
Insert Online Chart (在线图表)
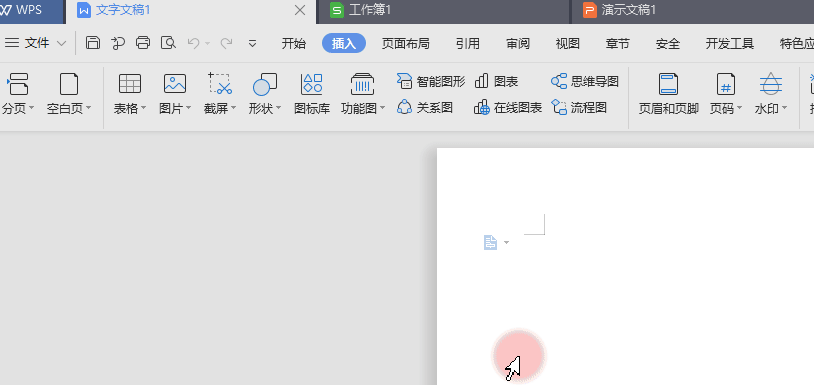[508, 107]
